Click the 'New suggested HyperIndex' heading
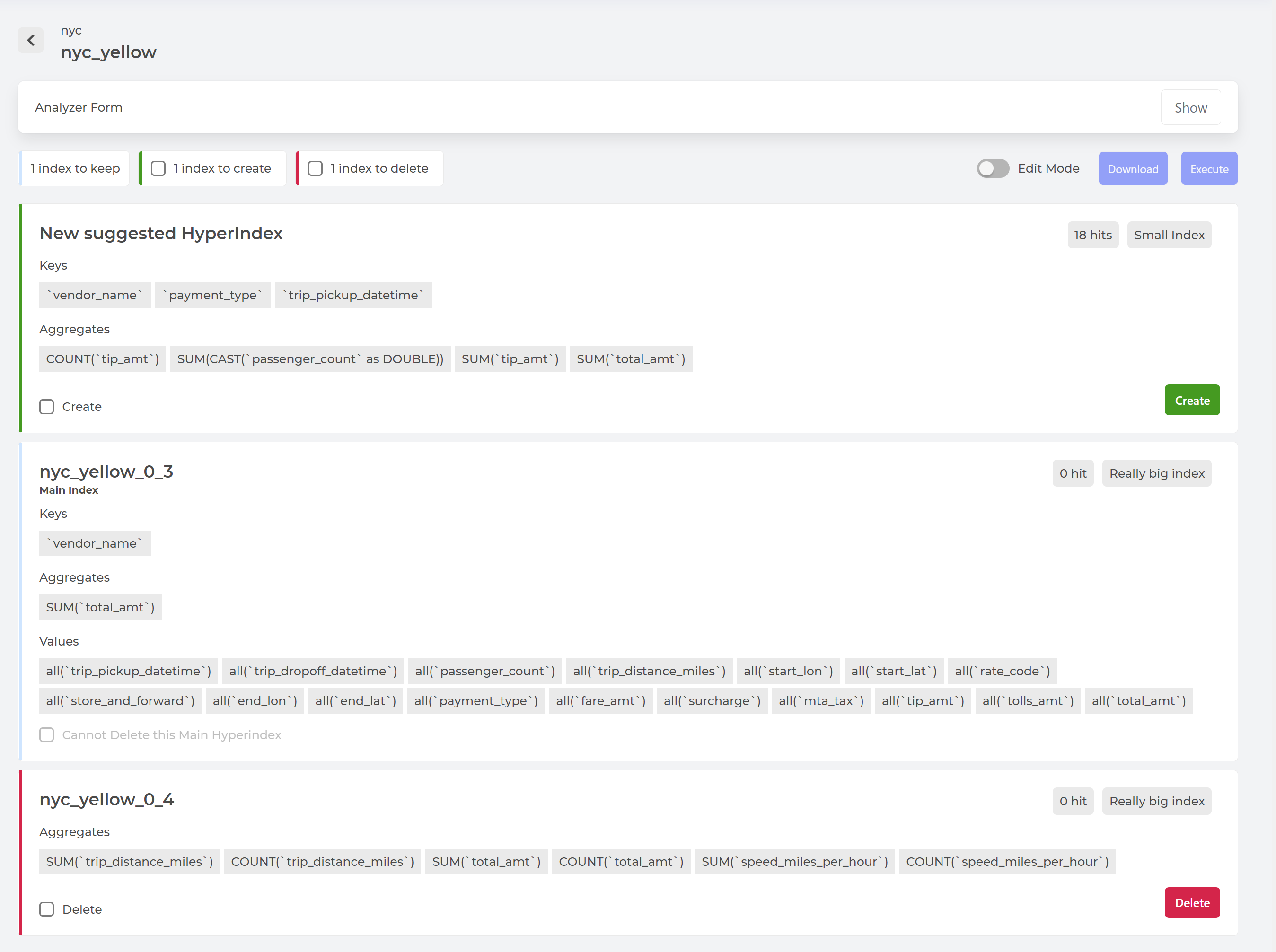Screen dimensions: 1276x952 click(161, 234)
